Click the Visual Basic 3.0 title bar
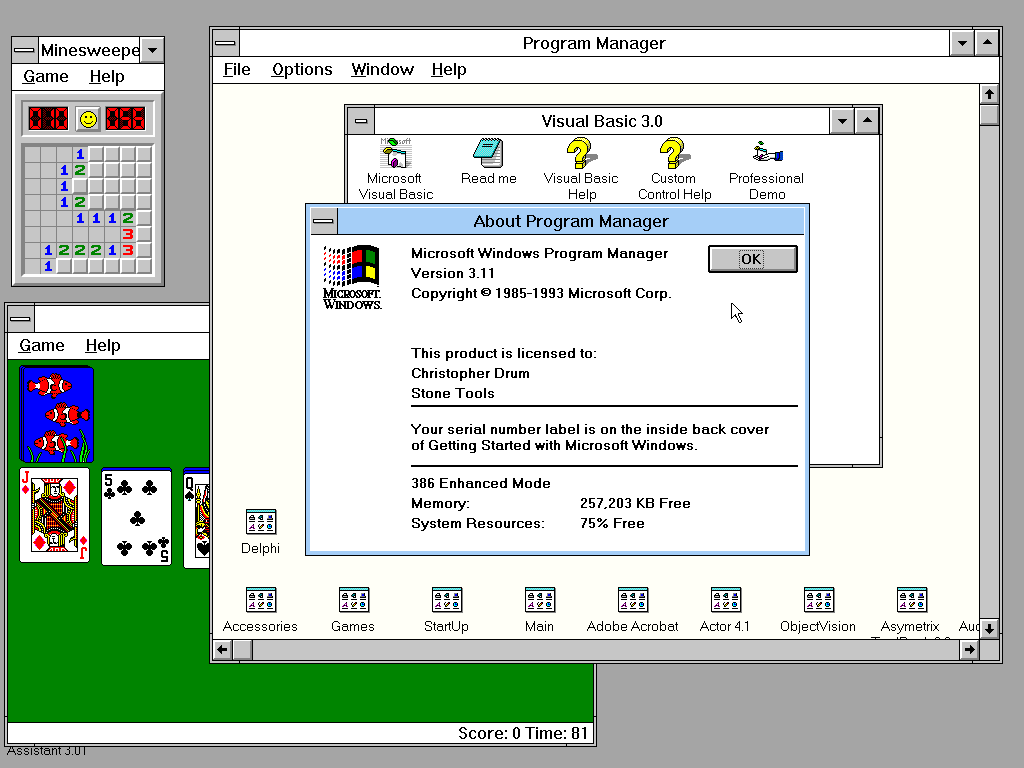Image resolution: width=1024 pixels, height=768 pixels. (x=601, y=121)
